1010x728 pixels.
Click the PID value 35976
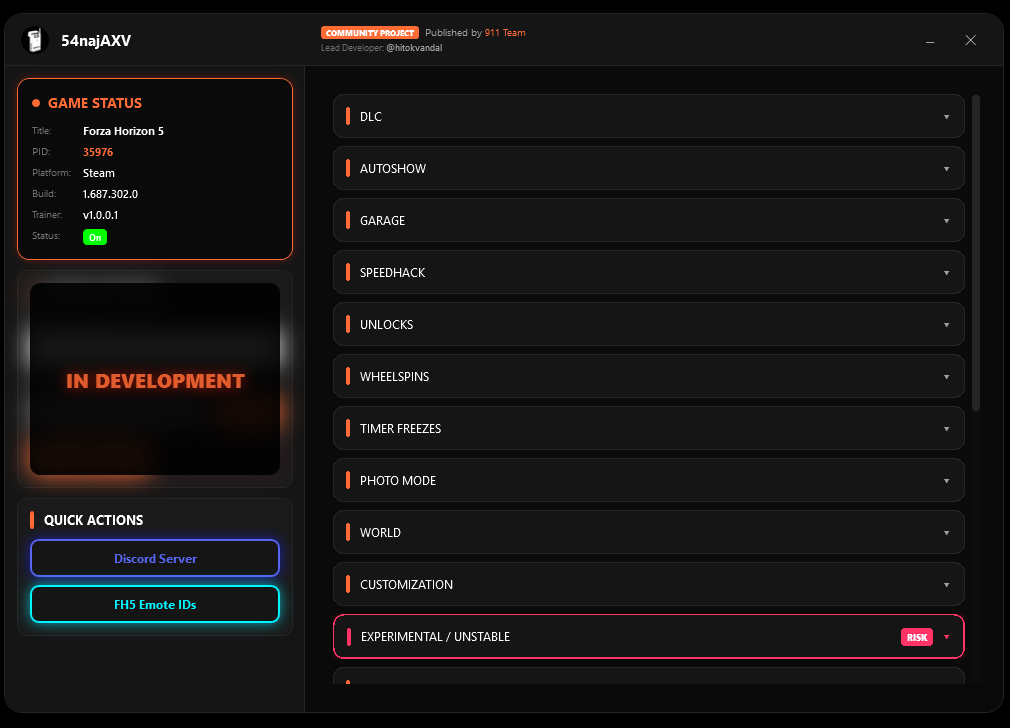pos(98,152)
